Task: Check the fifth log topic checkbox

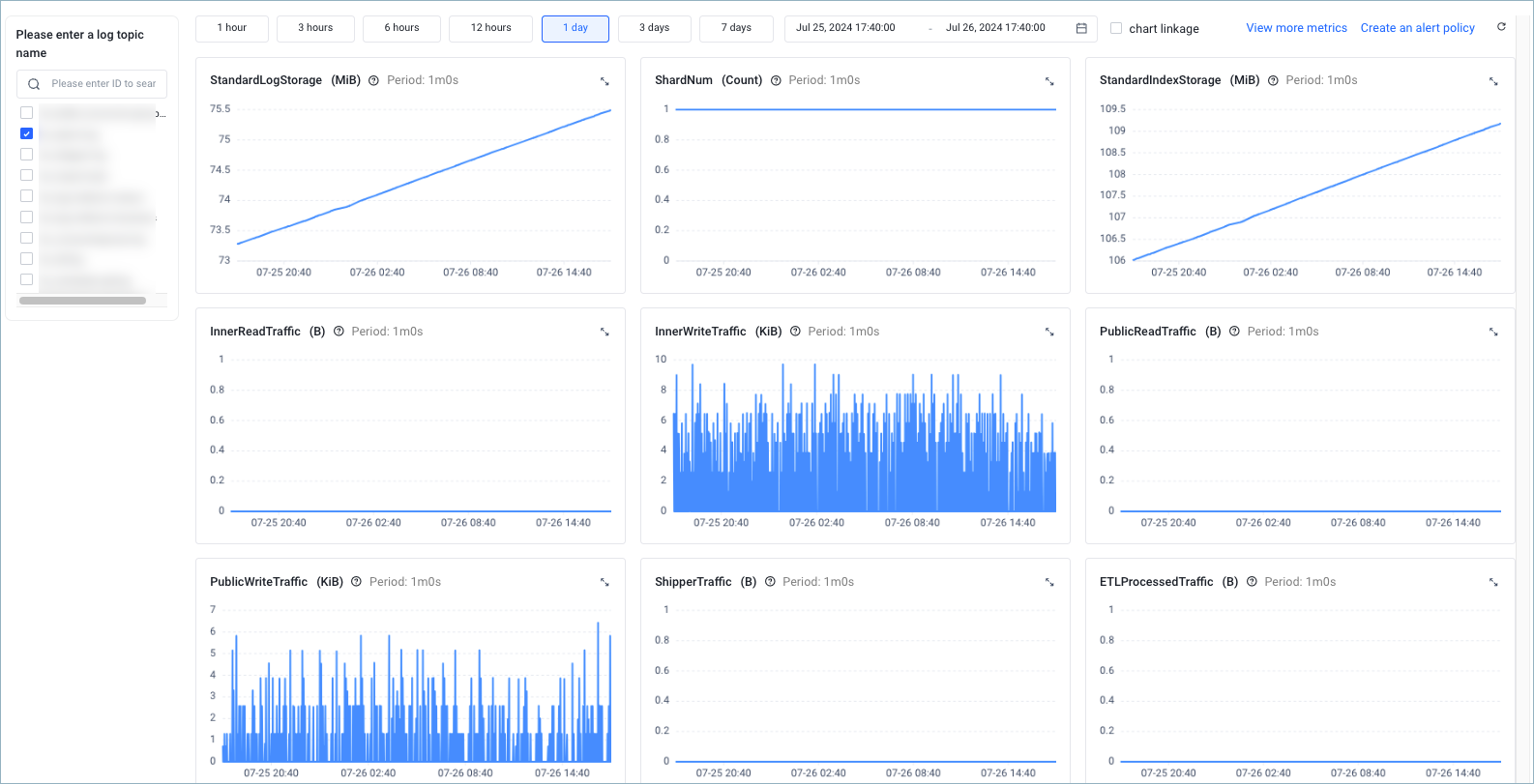Action: click(x=27, y=196)
